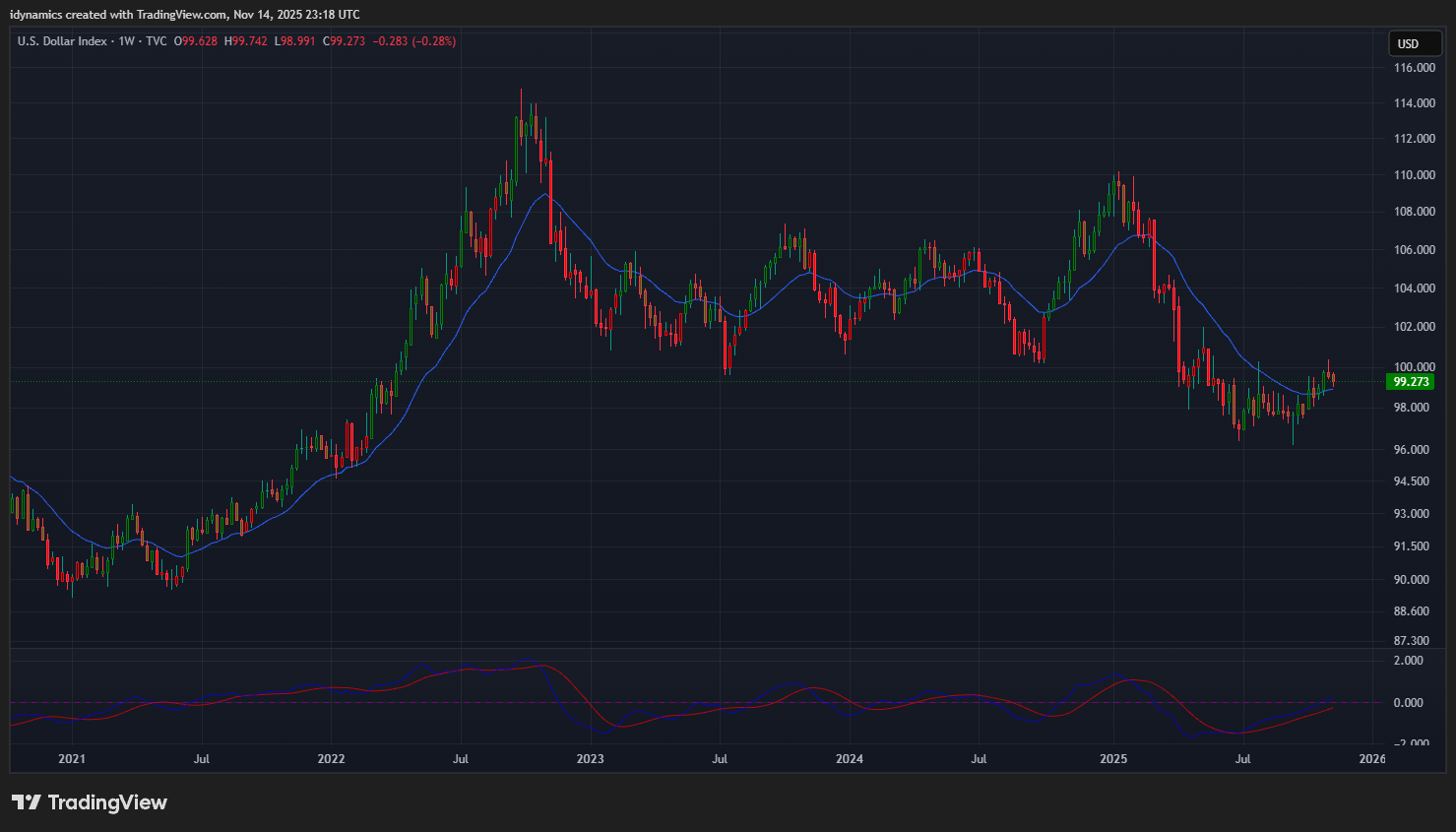Click the U.S. Dollar Index symbol title
1456x832 pixels.
pos(62,41)
